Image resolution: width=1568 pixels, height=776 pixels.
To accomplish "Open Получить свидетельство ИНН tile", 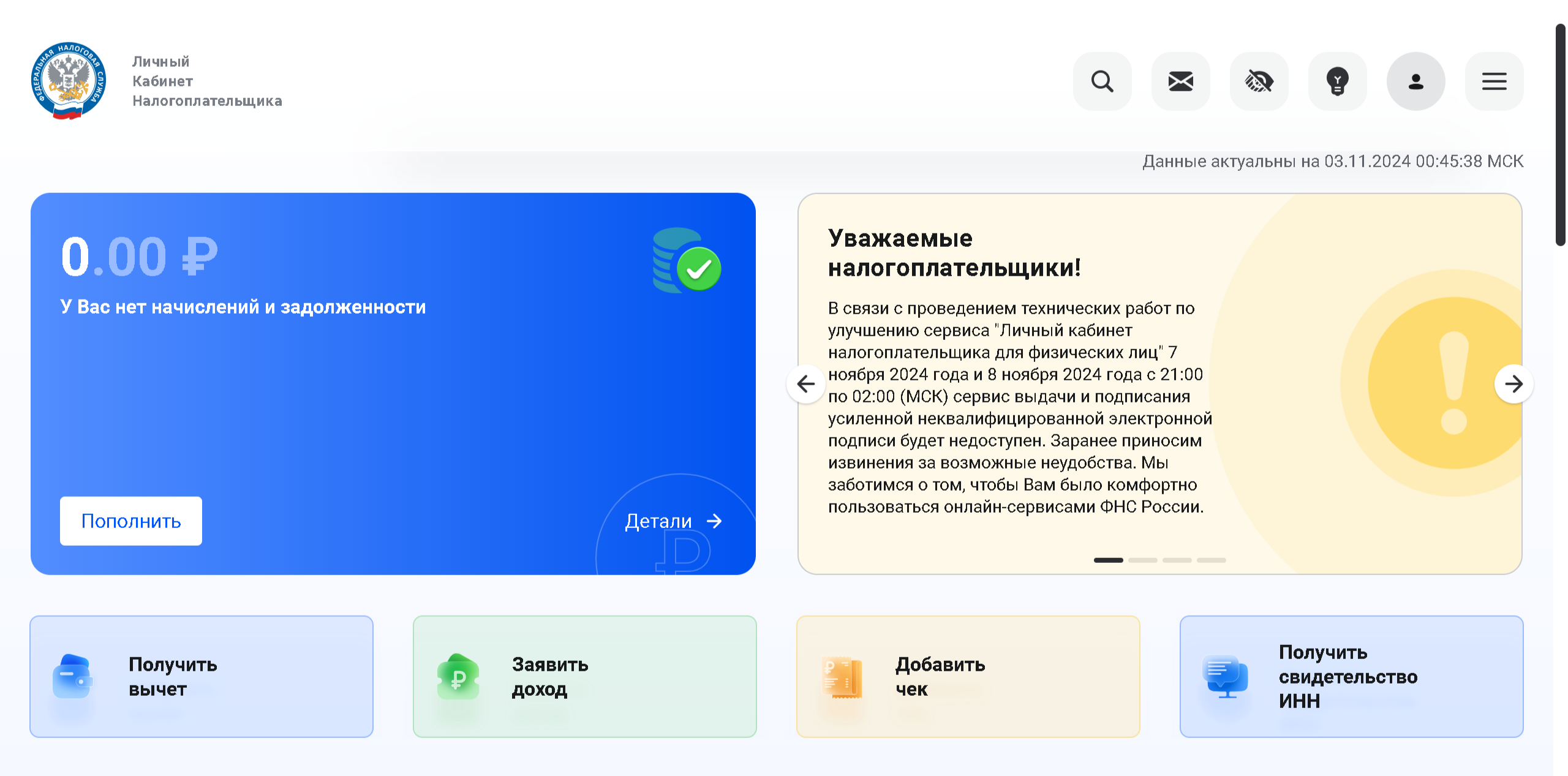I will pyautogui.click(x=1351, y=676).
